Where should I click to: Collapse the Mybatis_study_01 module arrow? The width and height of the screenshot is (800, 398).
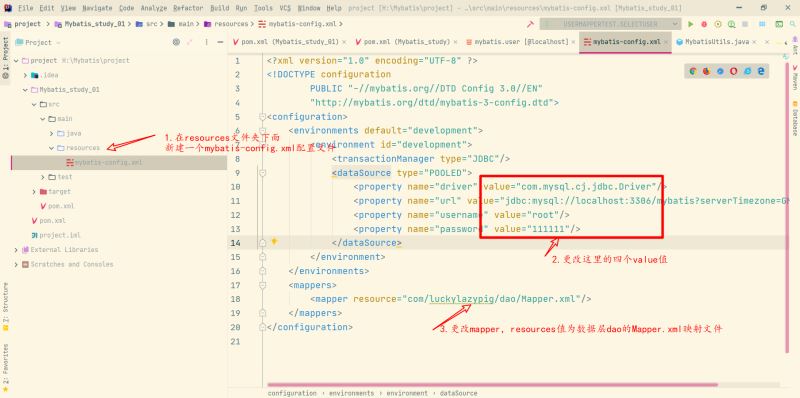point(26,90)
